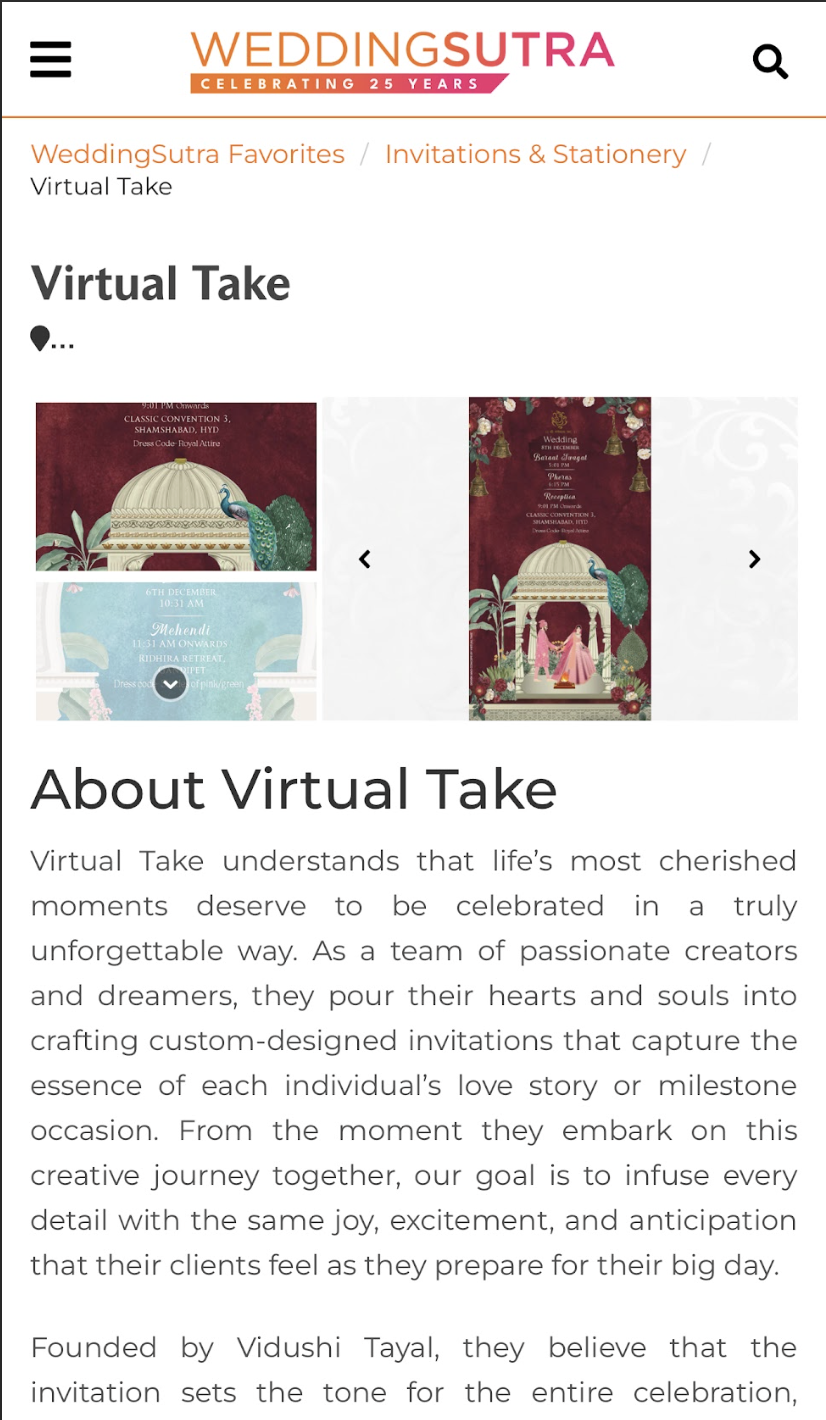Open WeddingSutra Favorites breadcrumb link
826x1420 pixels.
188,154
